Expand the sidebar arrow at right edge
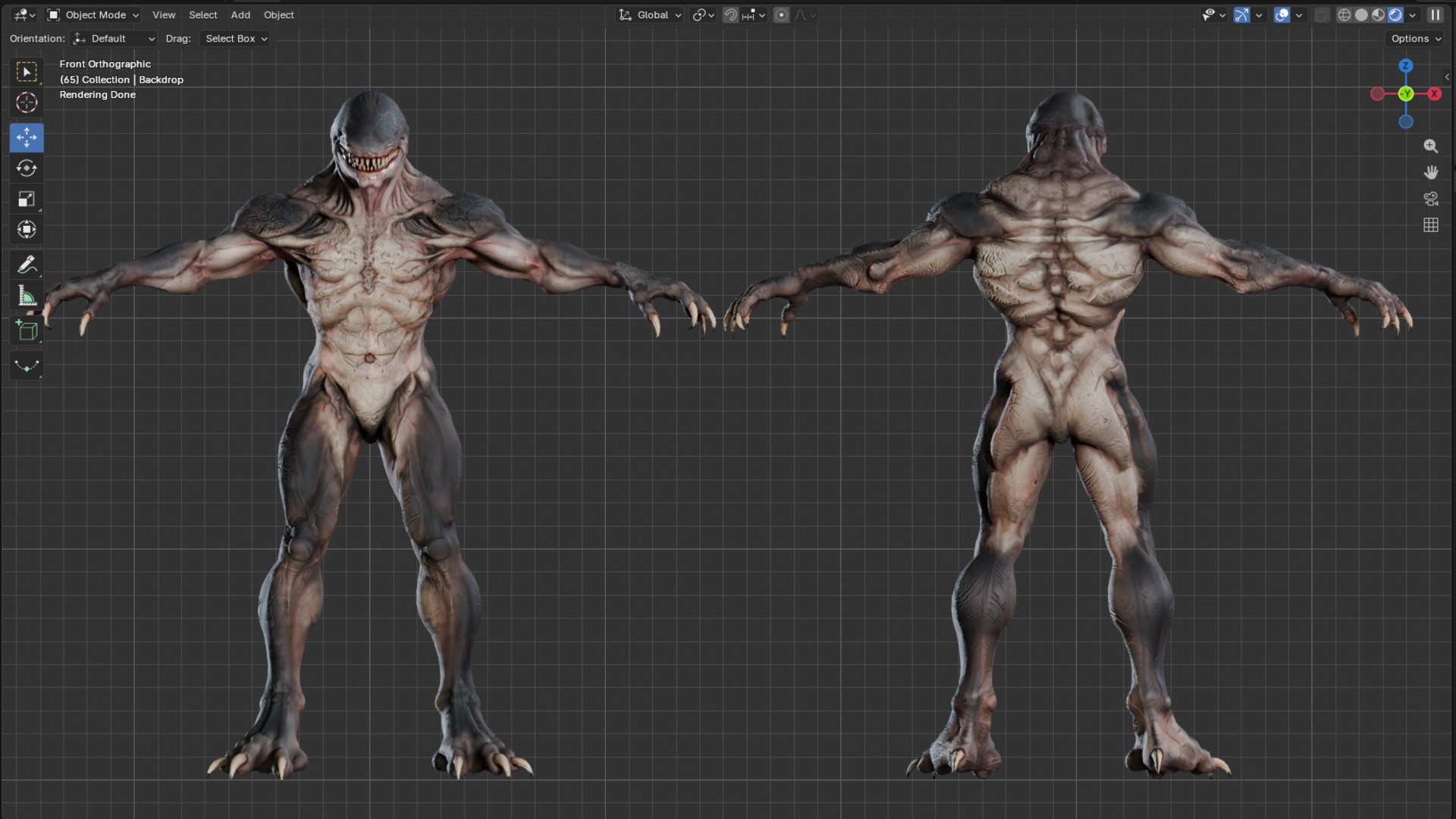Image resolution: width=1456 pixels, height=819 pixels. 1447,77
